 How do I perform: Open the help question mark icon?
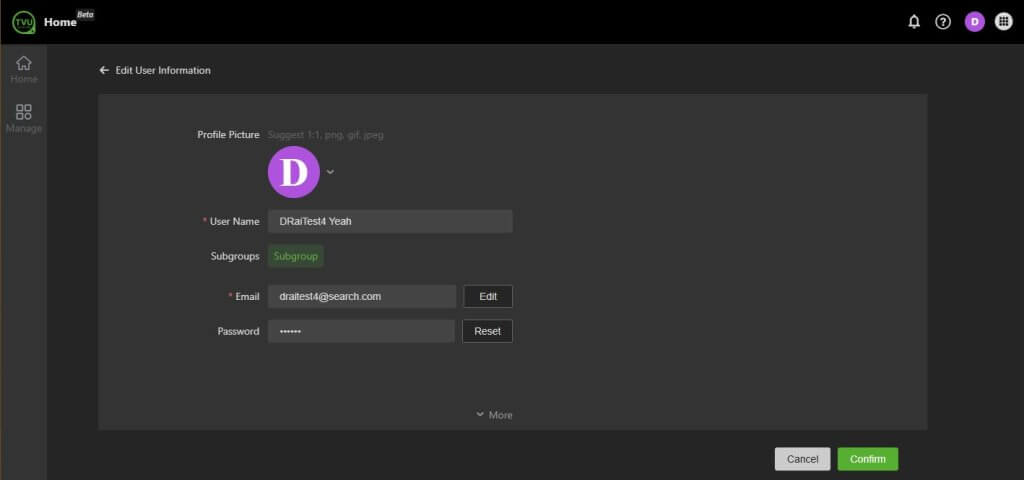[942, 22]
